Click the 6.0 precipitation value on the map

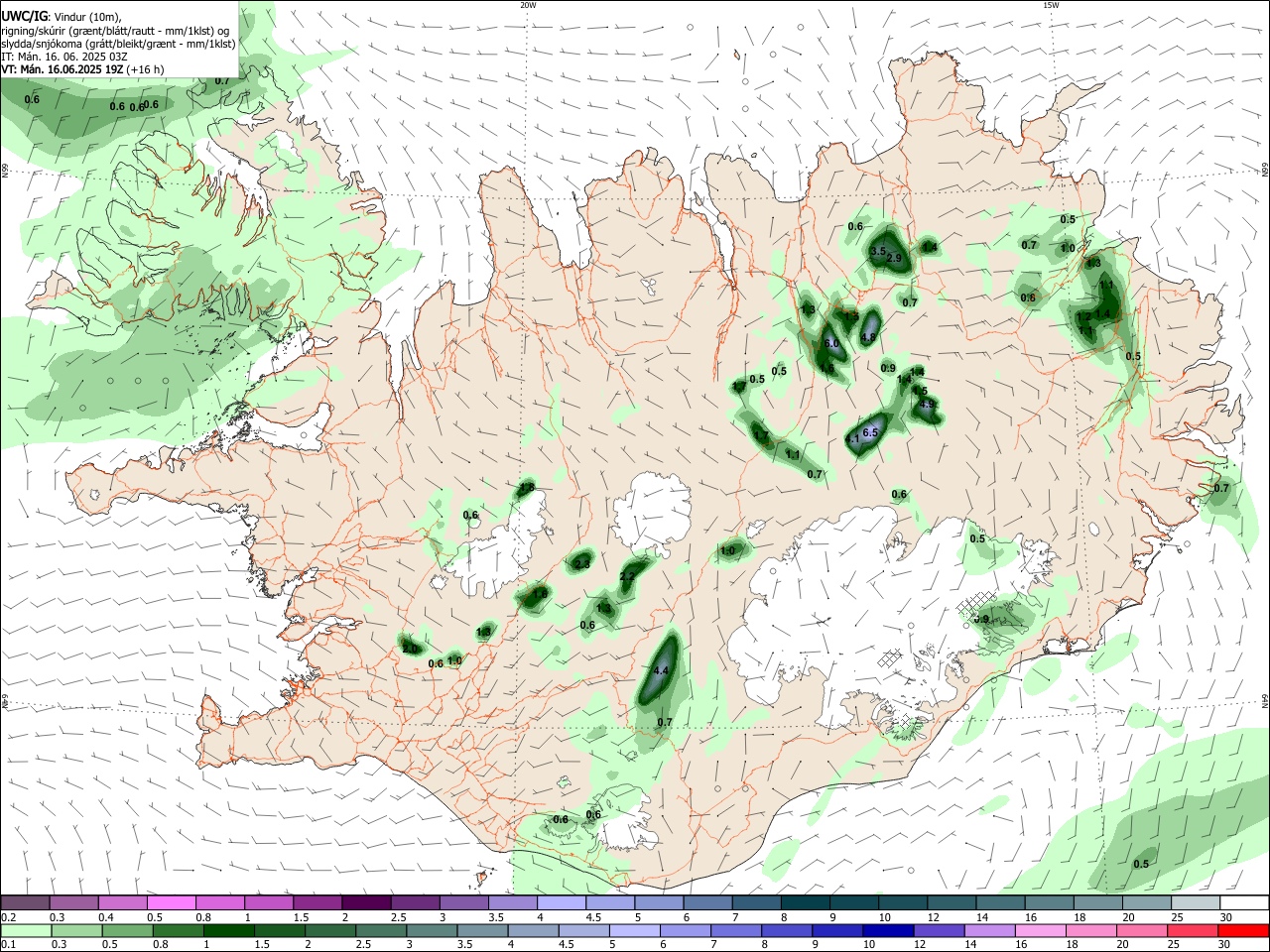(831, 343)
